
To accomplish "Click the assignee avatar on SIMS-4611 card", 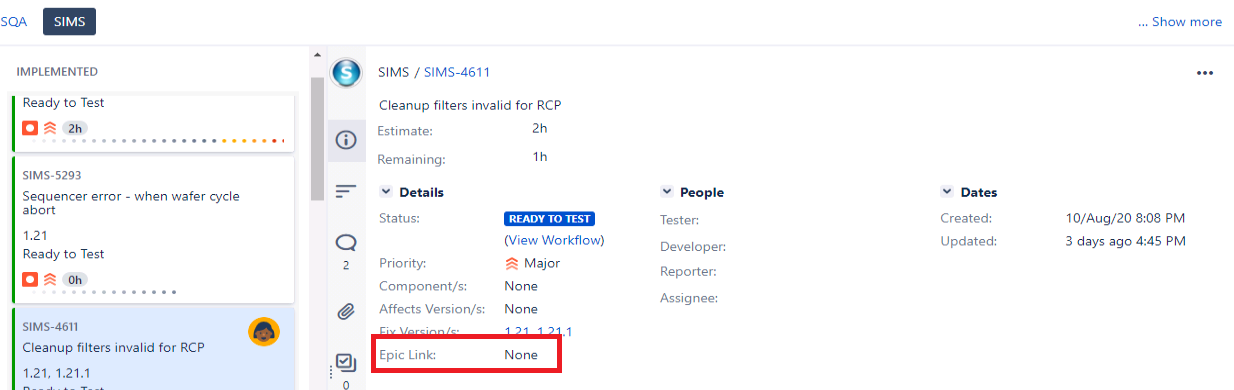I will [x=263, y=331].
